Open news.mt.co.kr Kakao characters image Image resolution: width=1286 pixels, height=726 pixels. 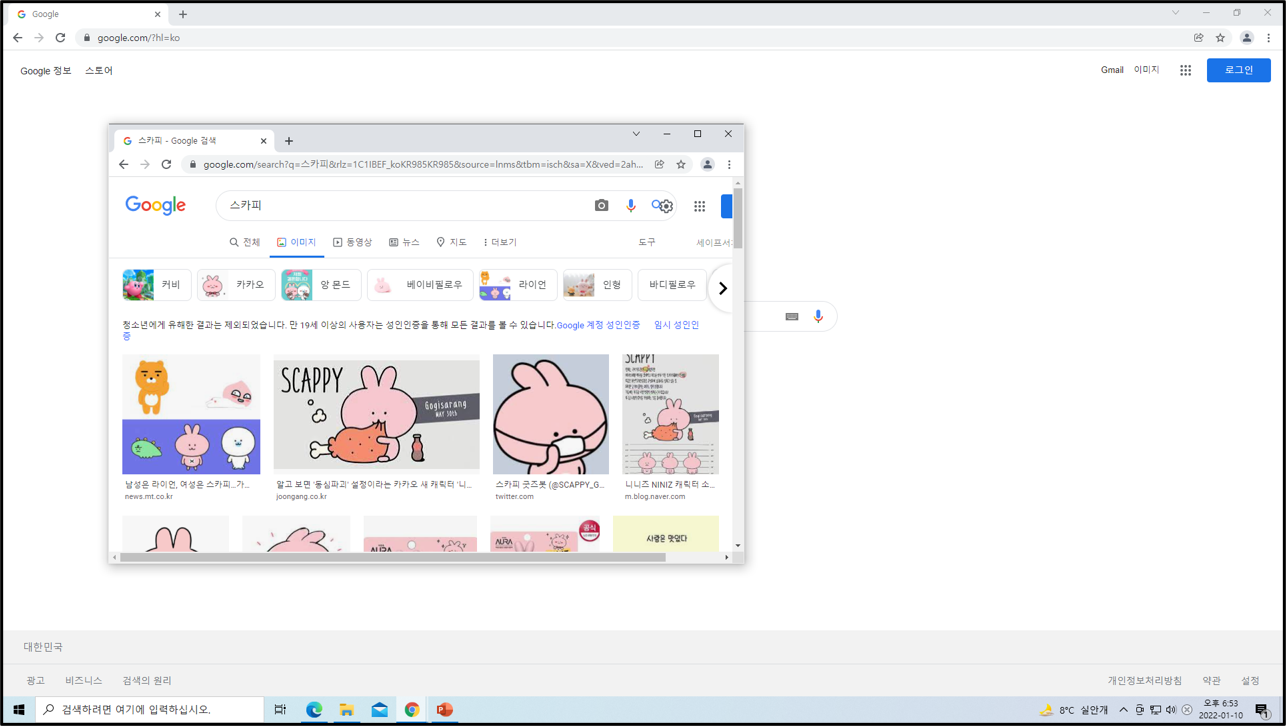click(x=191, y=414)
